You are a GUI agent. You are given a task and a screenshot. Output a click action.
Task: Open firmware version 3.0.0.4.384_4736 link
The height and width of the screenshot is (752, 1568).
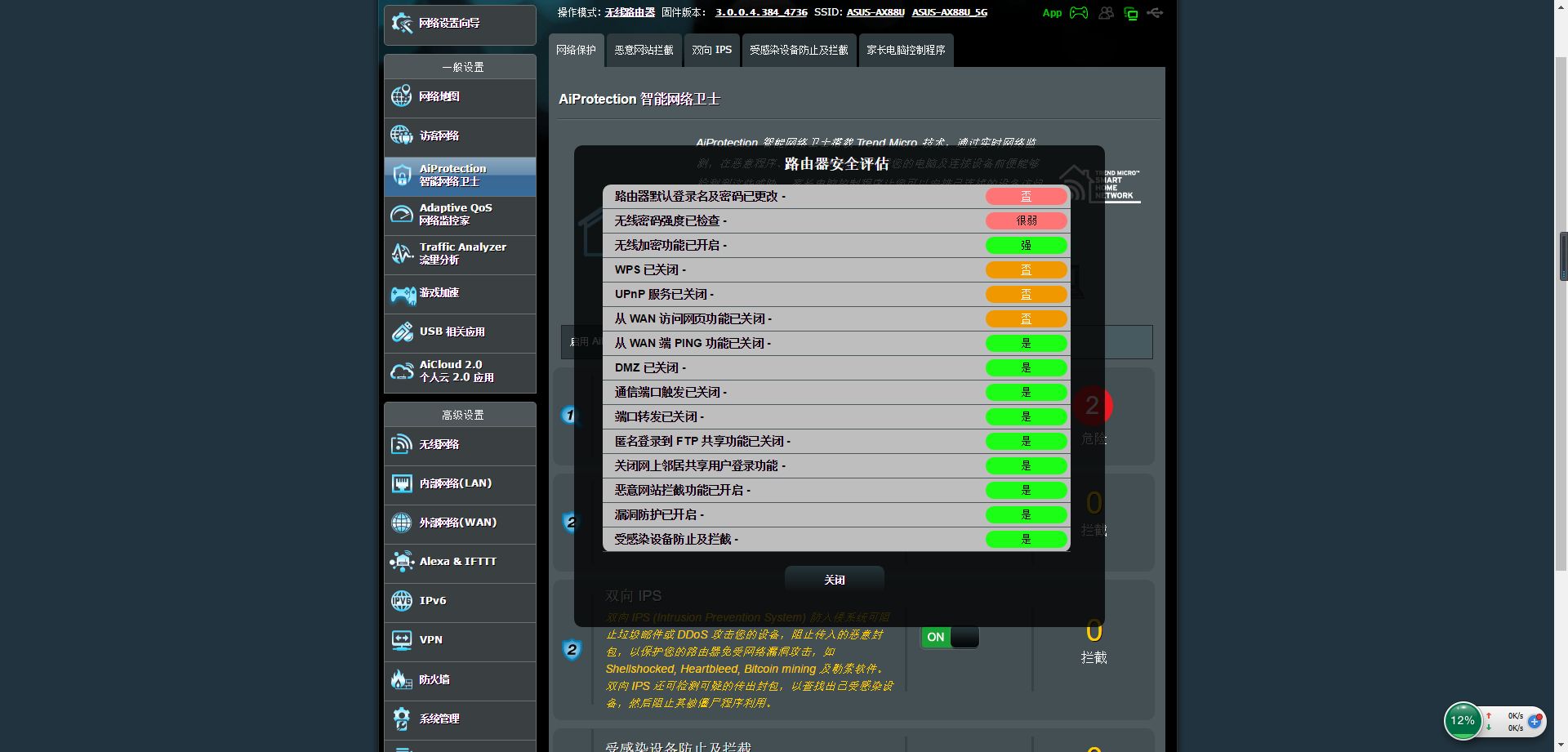tap(761, 12)
